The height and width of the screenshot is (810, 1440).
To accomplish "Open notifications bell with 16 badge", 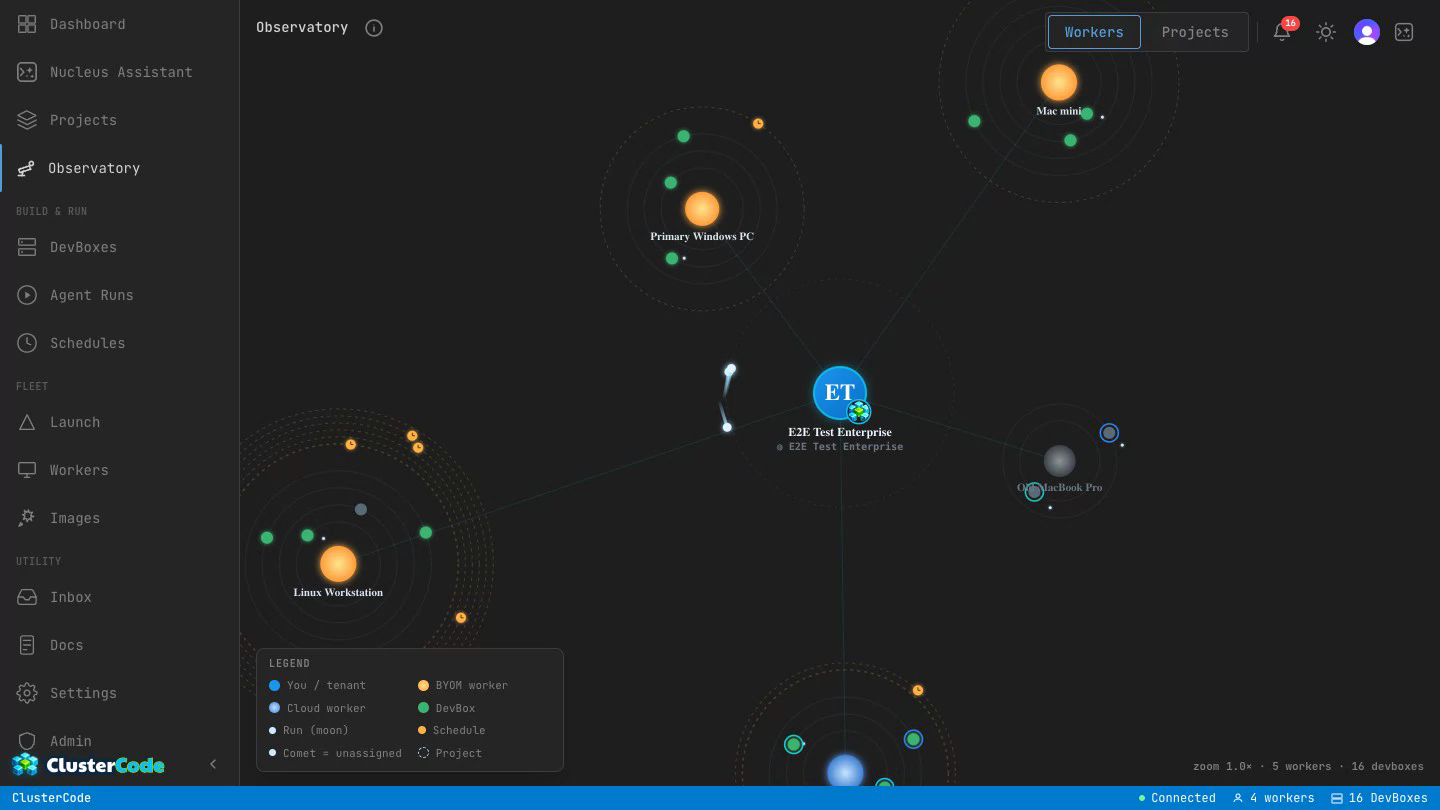I will [x=1283, y=31].
